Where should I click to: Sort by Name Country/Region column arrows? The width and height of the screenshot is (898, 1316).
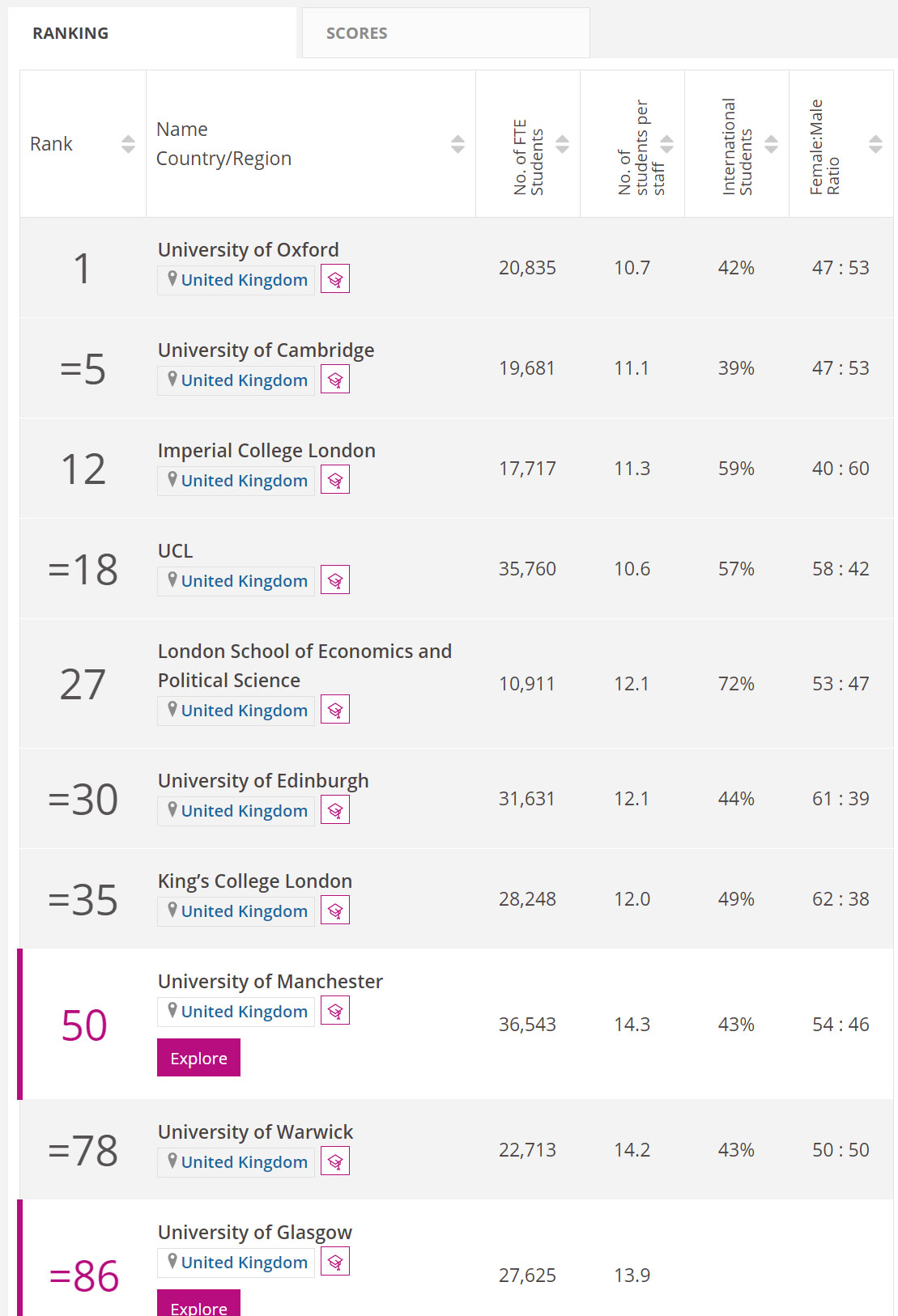(x=458, y=144)
